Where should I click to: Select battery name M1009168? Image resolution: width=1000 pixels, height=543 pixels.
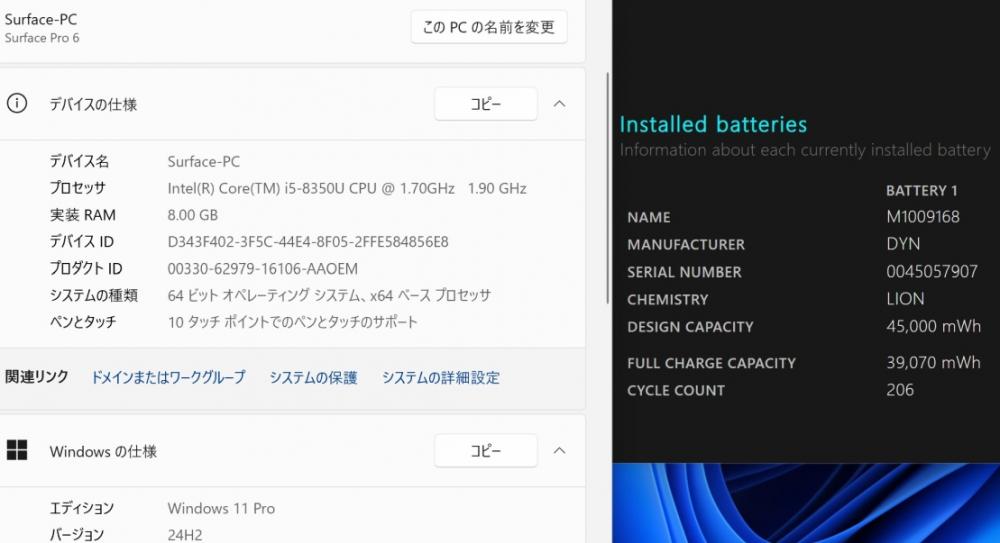(923, 217)
